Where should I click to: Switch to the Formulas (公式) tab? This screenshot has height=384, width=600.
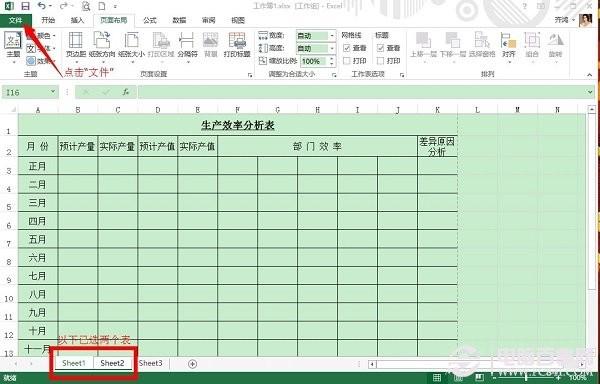[150, 20]
